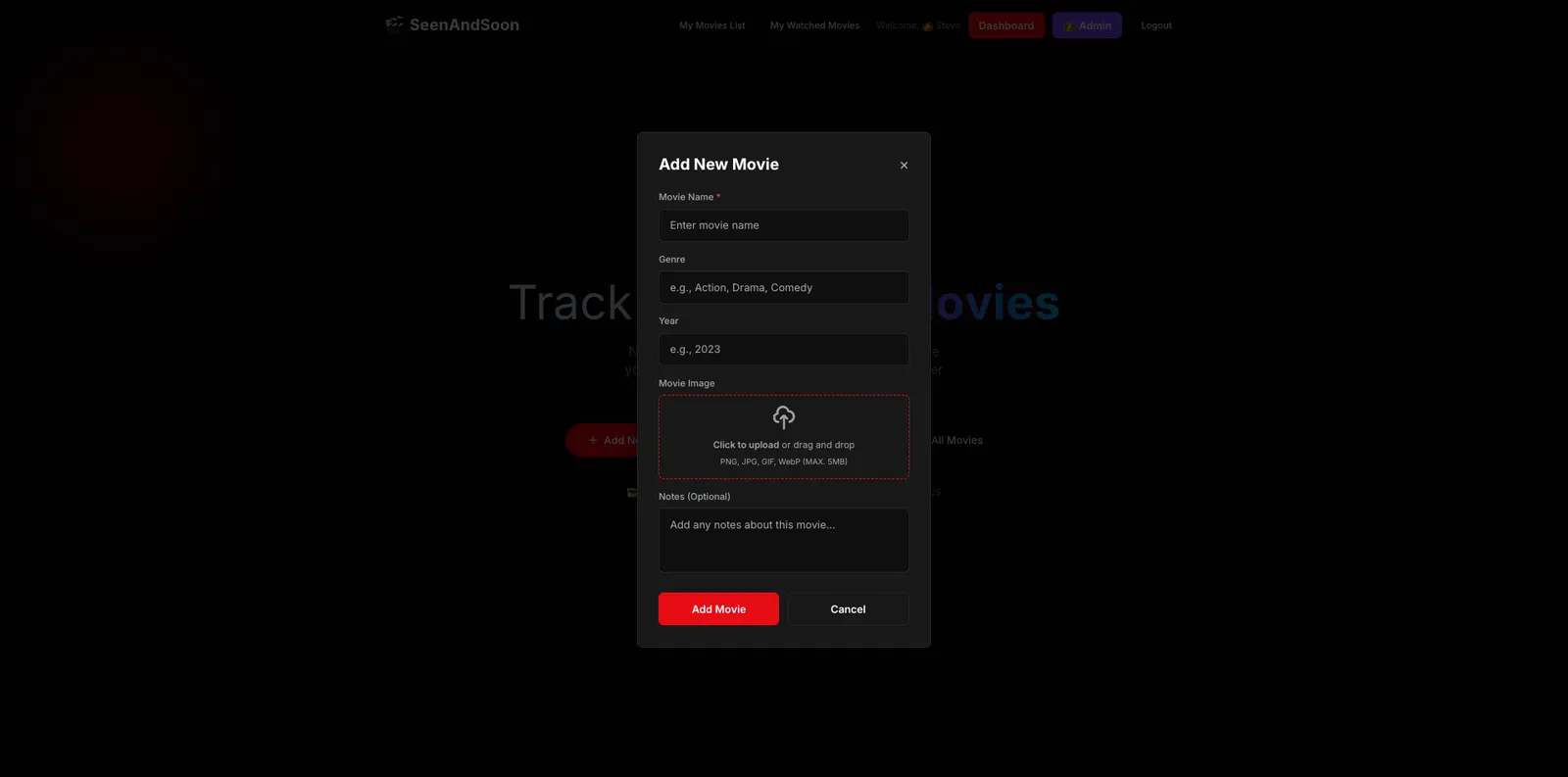Click the SeenAndSoon clapperboard logo icon
Image resolution: width=1568 pixels, height=777 pixels.
tap(394, 24)
